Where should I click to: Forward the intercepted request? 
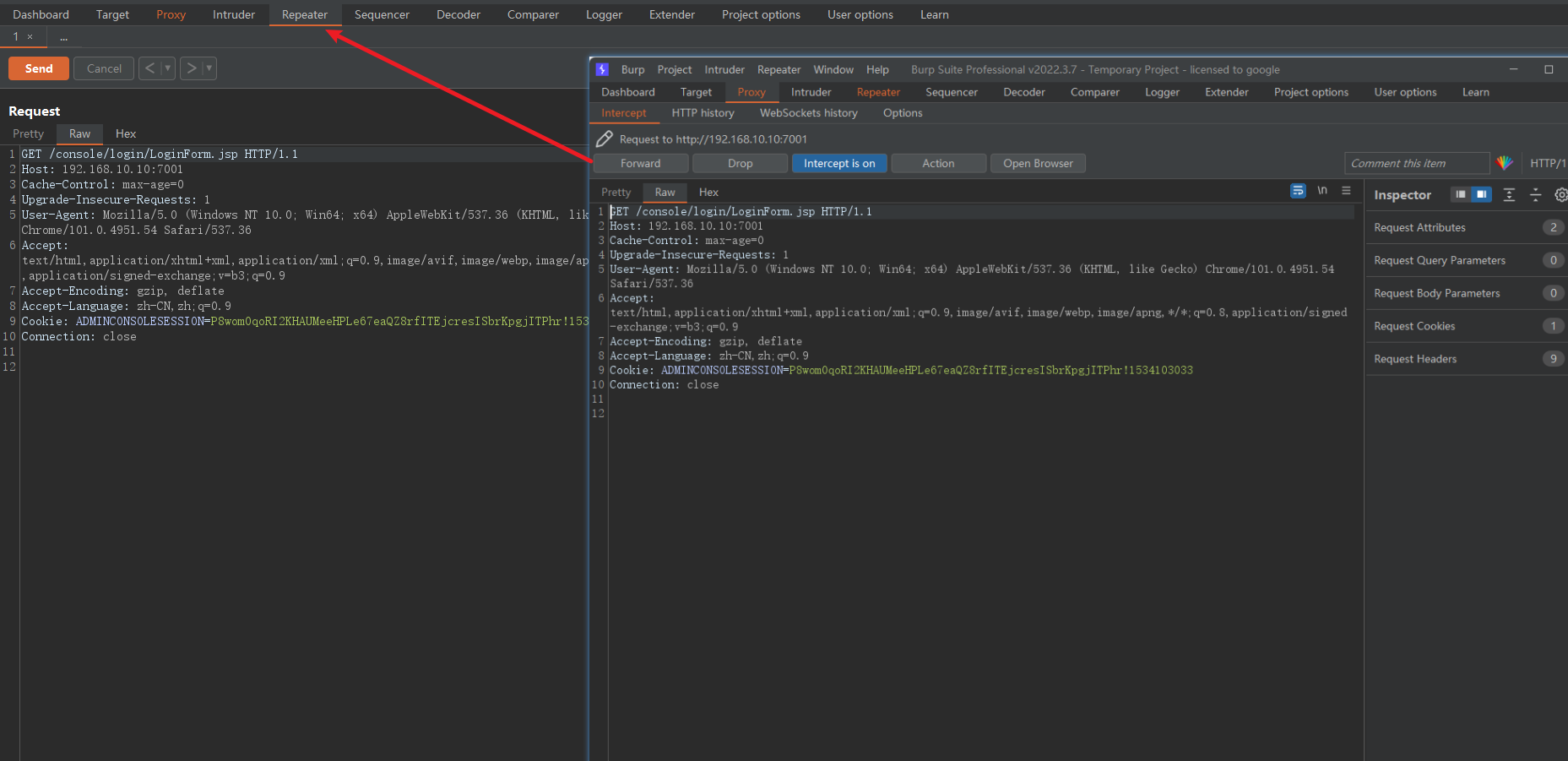click(641, 163)
